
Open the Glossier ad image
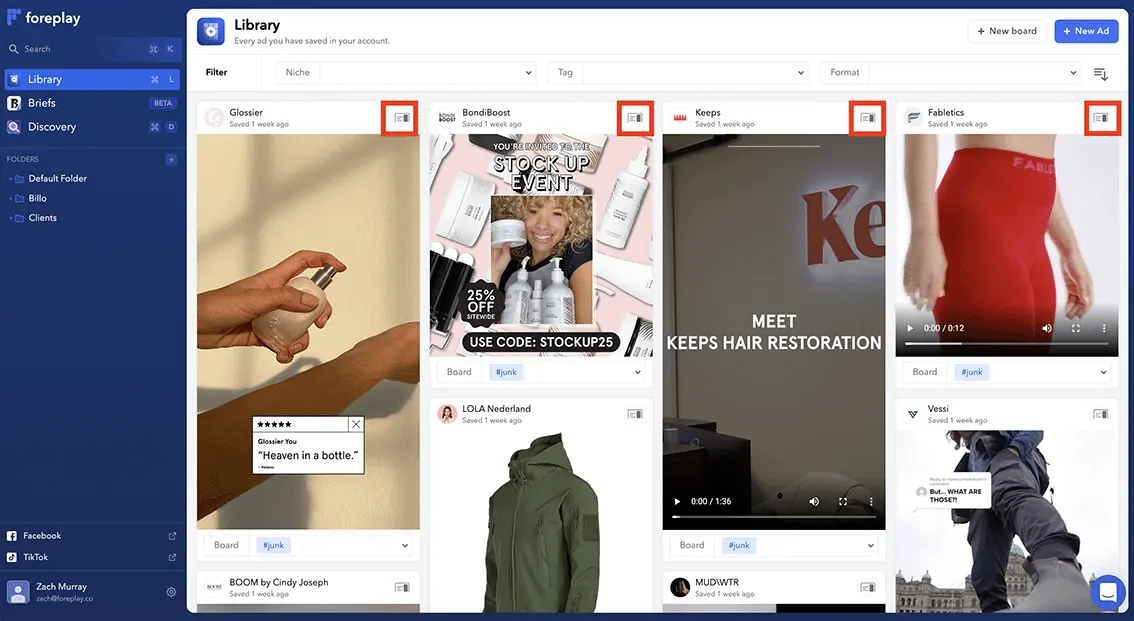click(308, 332)
